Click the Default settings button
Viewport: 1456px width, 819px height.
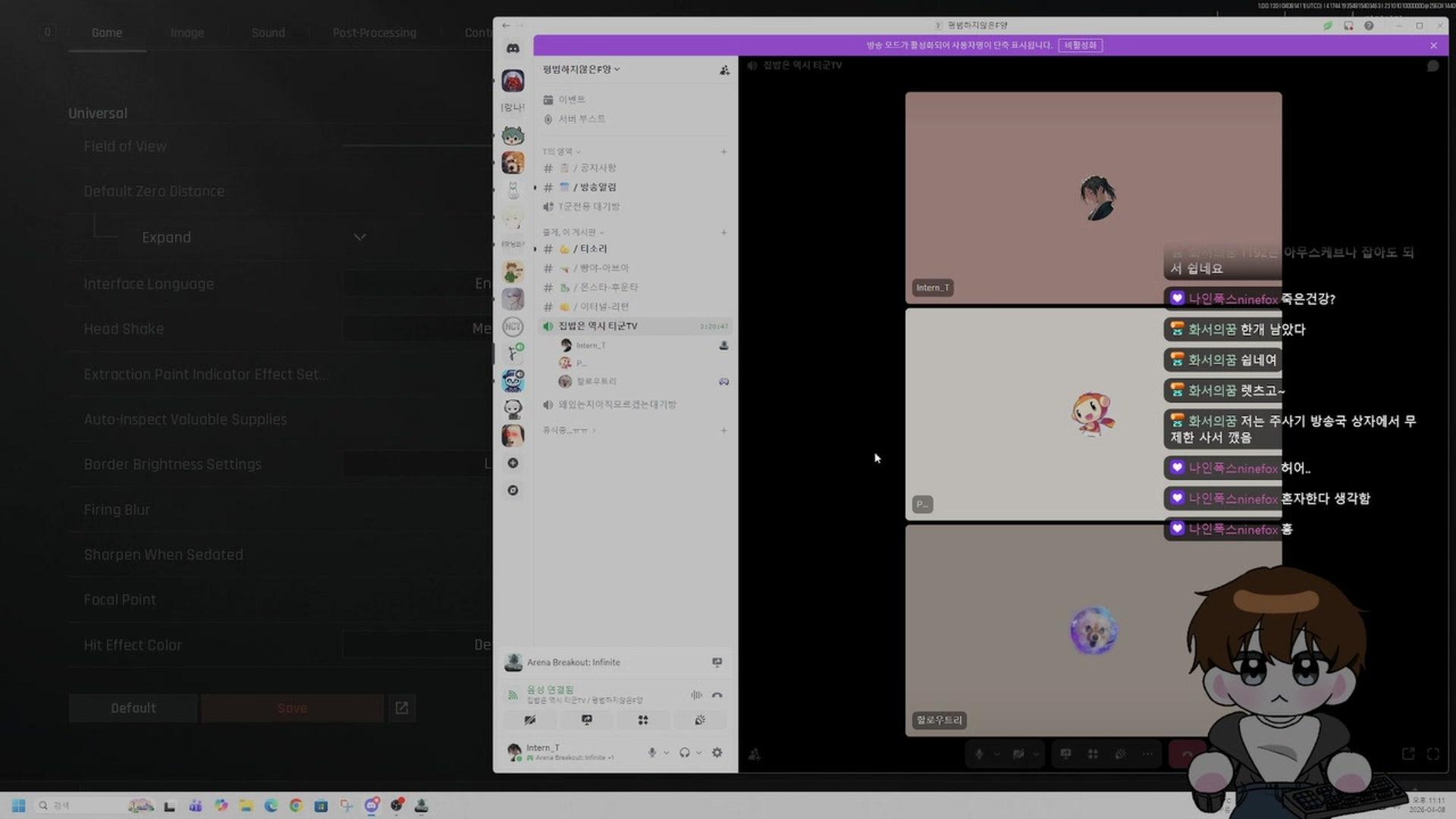tap(133, 708)
